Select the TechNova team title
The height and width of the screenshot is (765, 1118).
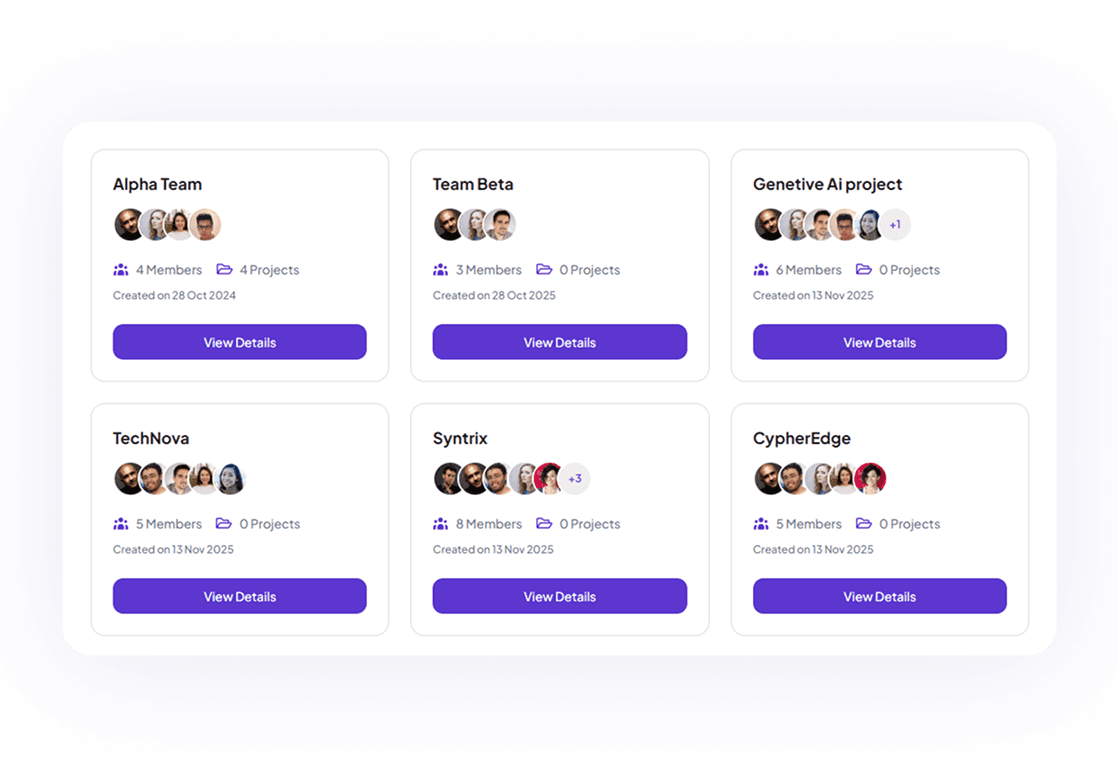pos(151,438)
